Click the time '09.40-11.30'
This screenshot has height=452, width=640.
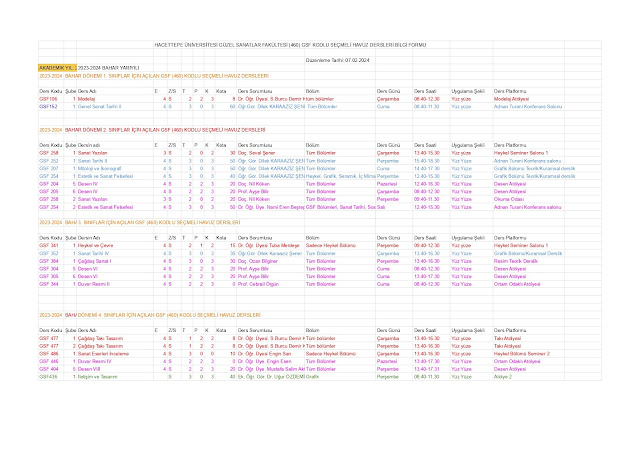pos(427,199)
